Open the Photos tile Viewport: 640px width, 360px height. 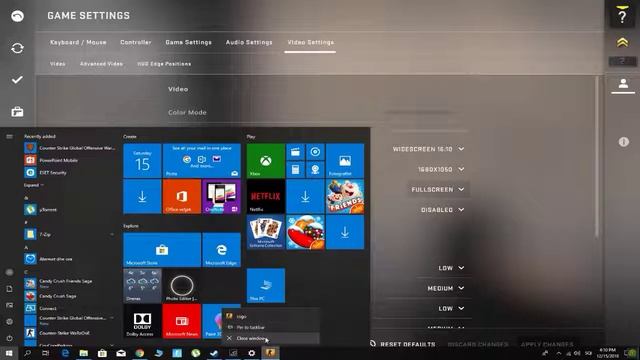[345, 161]
